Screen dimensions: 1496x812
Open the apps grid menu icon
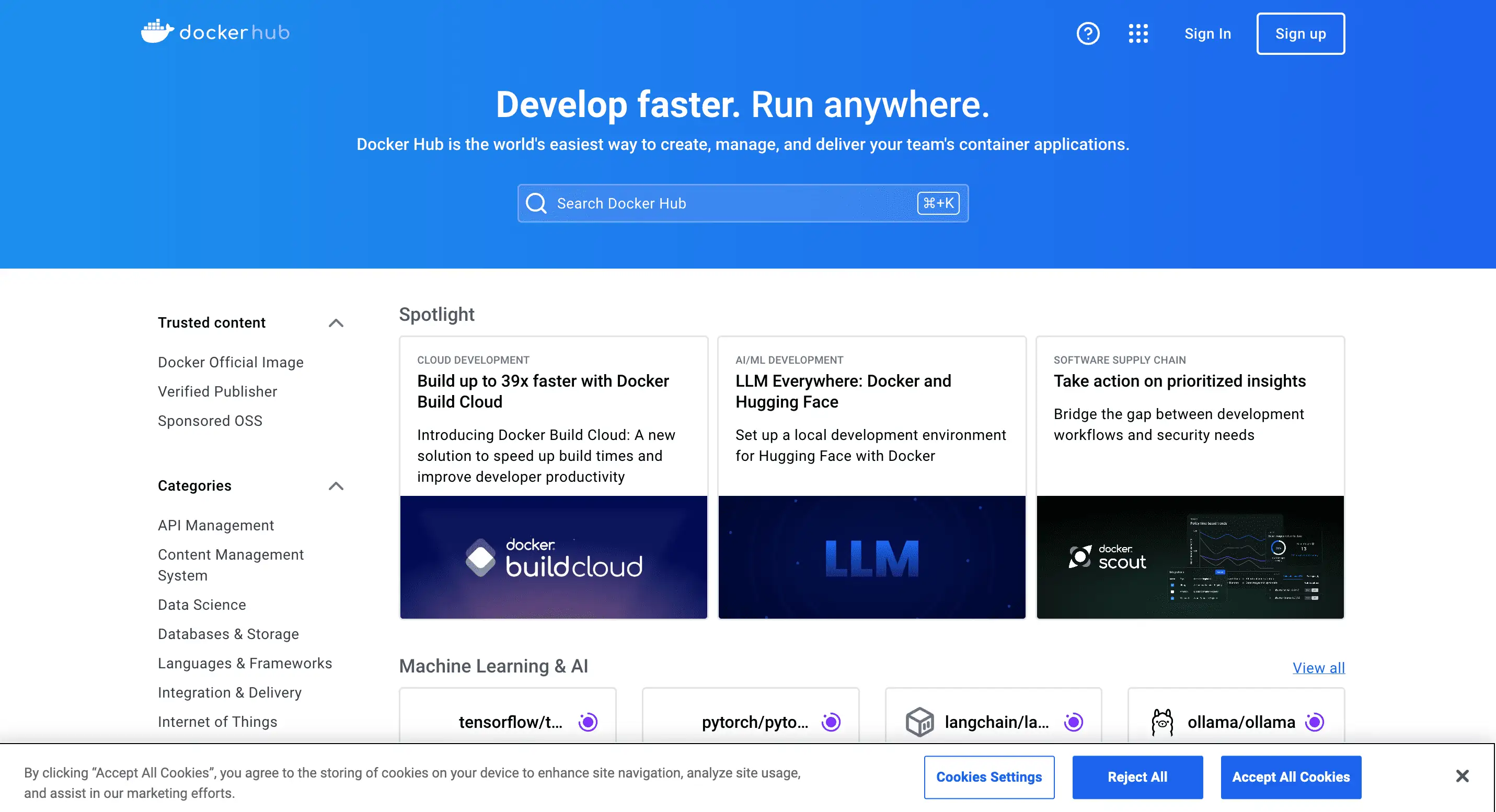[1138, 33]
